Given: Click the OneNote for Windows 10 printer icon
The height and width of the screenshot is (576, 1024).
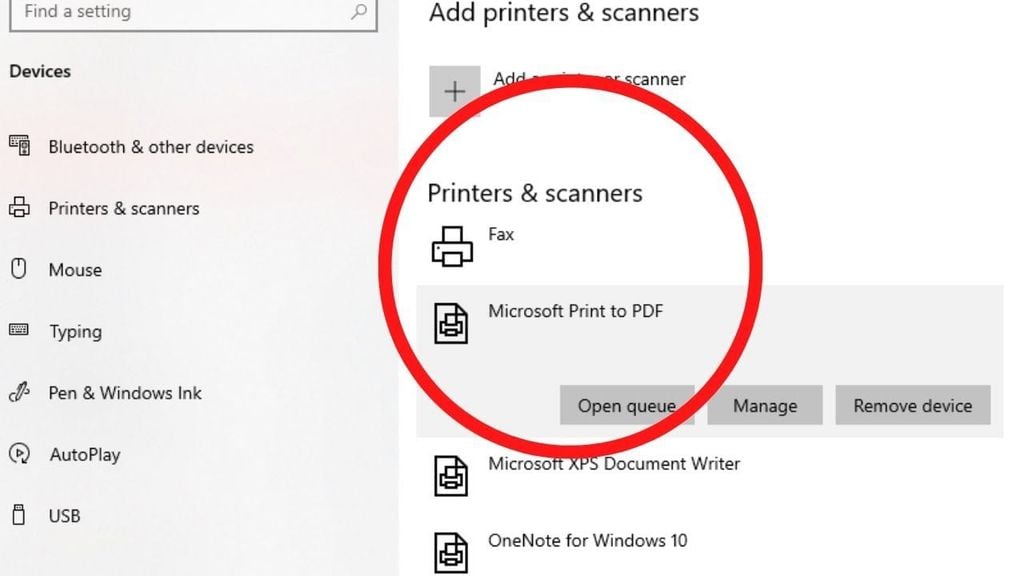Looking at the screenshot, I should pos(451,552).
